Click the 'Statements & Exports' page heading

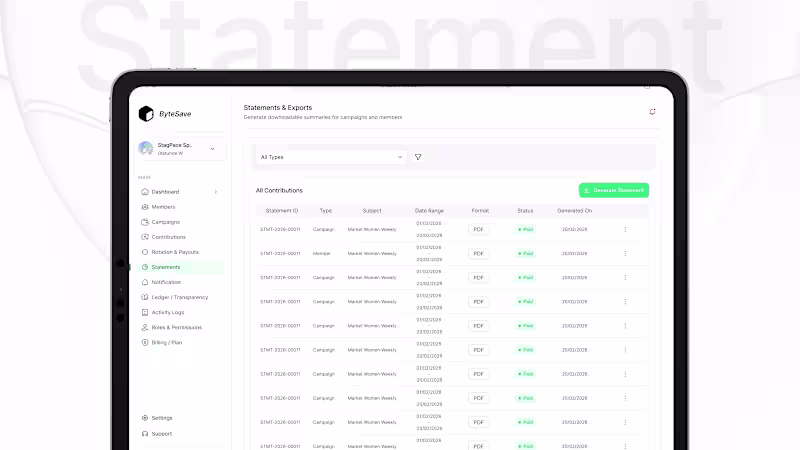pos(278,108)
